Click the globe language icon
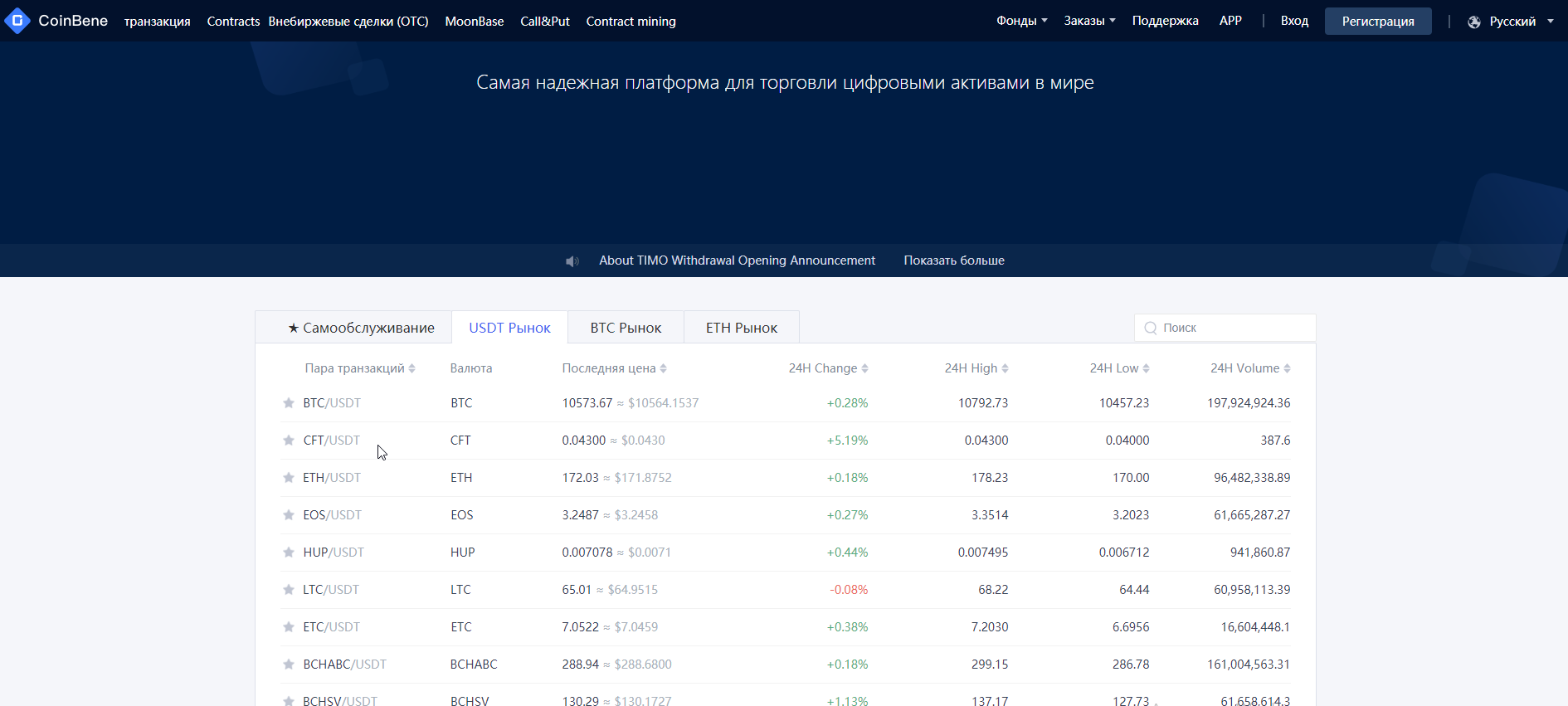Image resolution: width=1568 pixels, height=706 pixels. pyautogui.click(x=1474, y=22)
